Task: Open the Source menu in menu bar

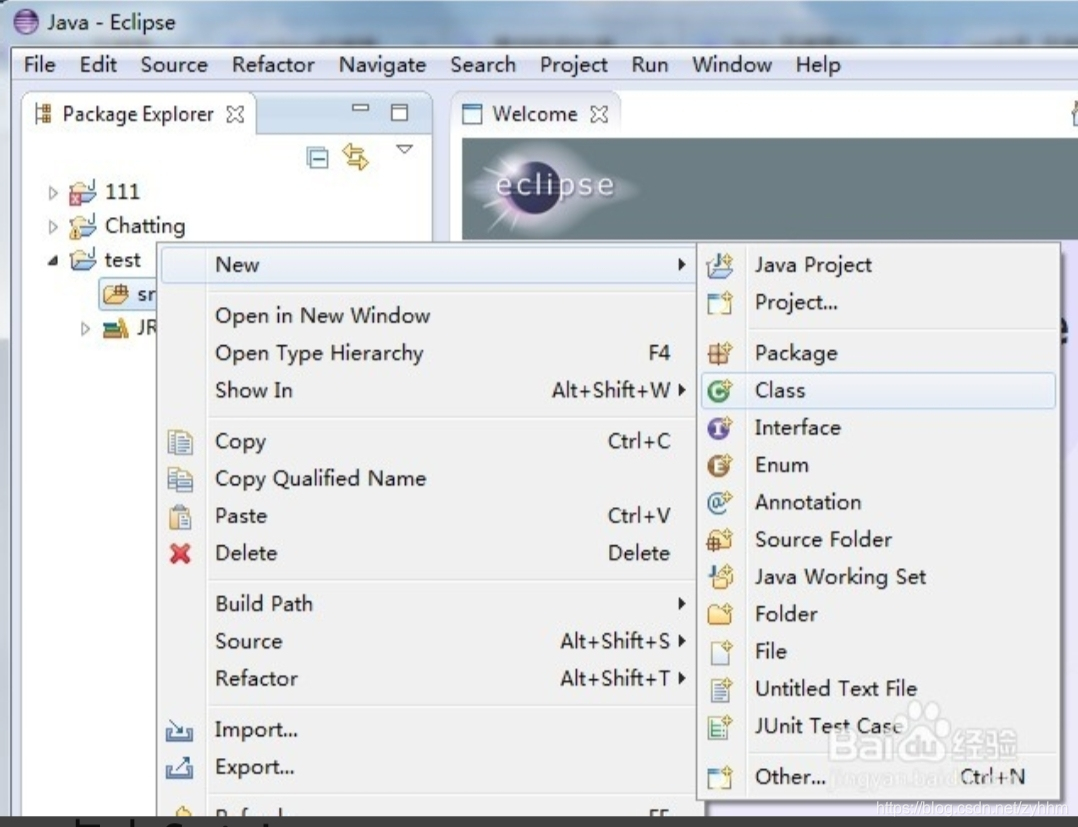Action: [174, 65]
